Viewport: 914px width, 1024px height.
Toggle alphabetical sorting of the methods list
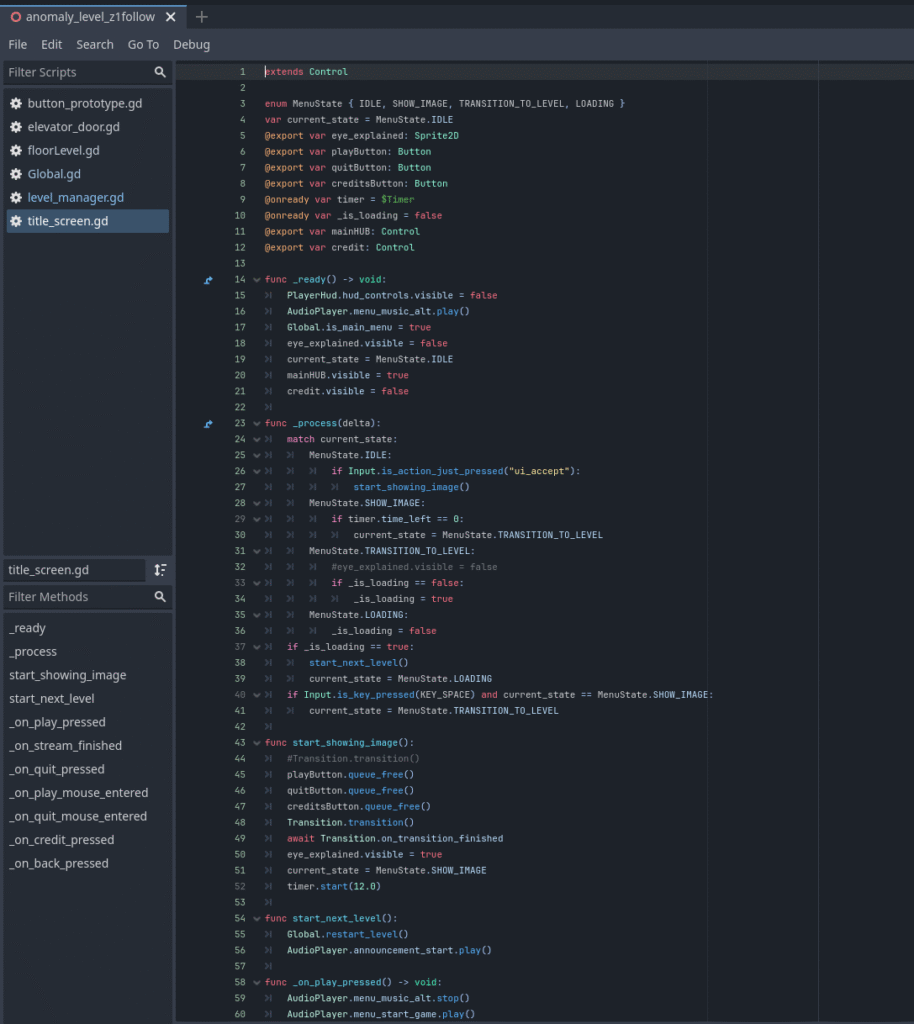click(x=160, y=570)
